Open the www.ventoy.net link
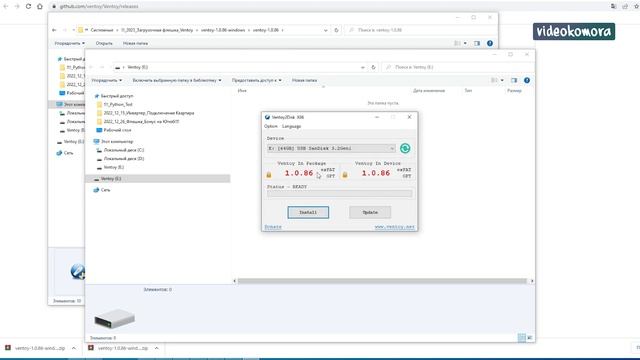Screen dimensions: 640x360 [x=394, y=227]
